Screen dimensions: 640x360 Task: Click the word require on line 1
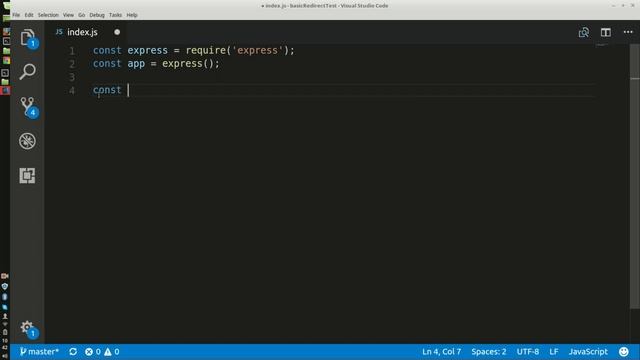click(206, 50)
